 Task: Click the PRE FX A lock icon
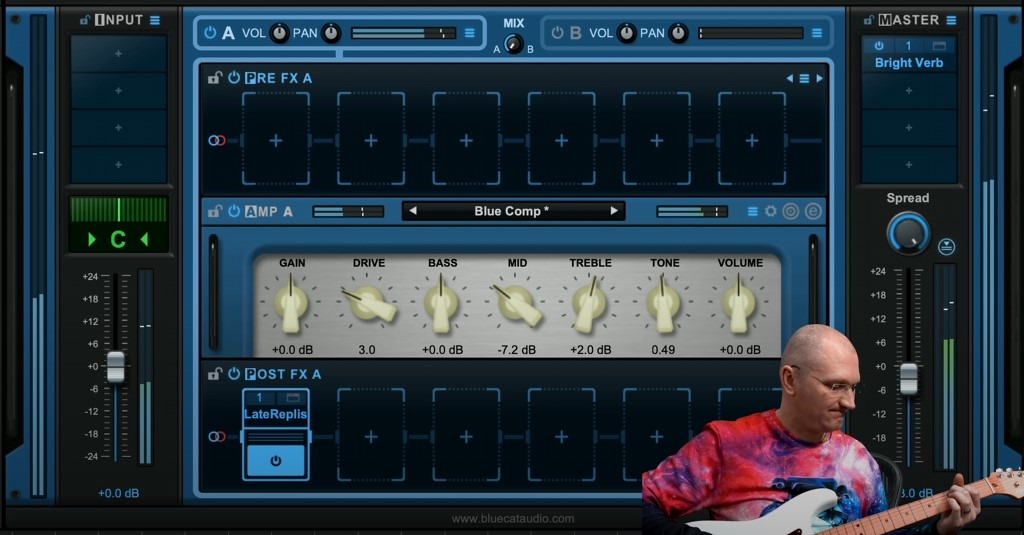click(x=215, y=78)
